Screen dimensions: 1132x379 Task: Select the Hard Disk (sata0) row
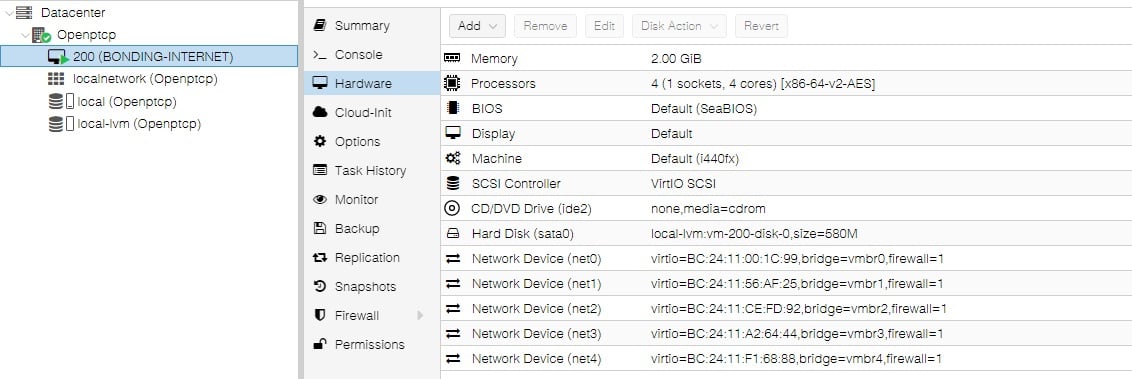click(785, 234)
